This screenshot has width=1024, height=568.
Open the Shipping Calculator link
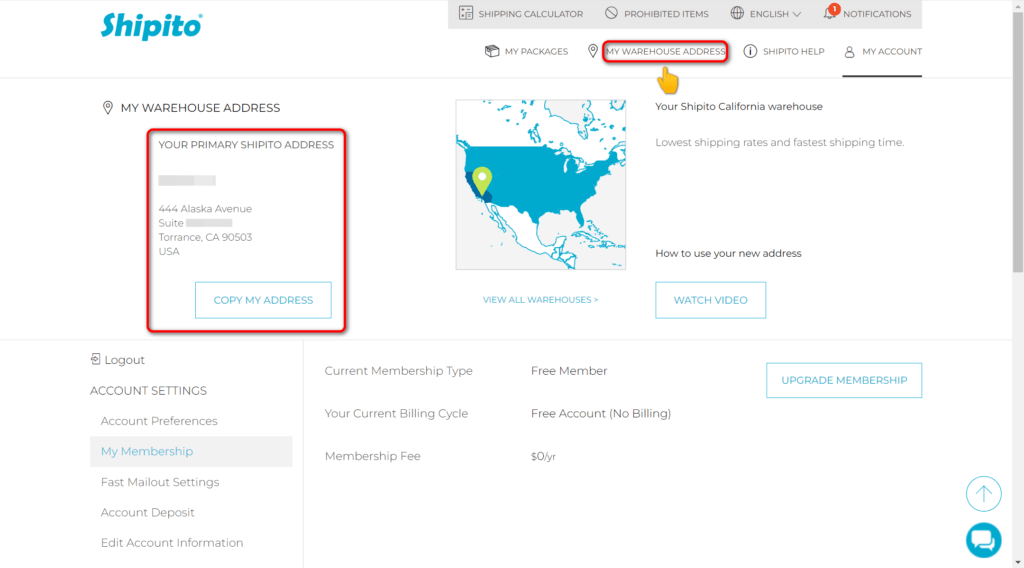pyautogui.click(x=530, y=14)
